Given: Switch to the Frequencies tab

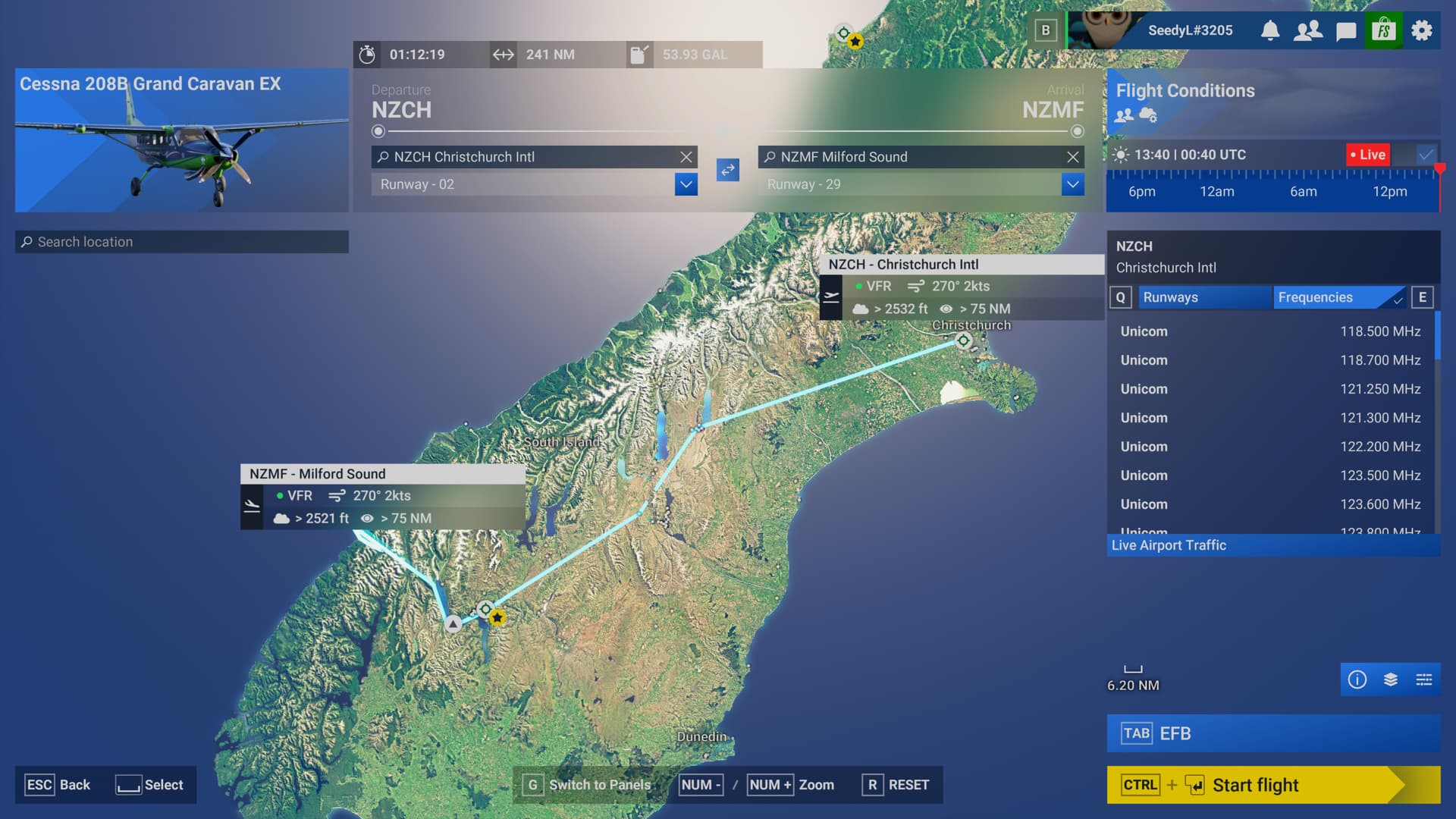Looking at the screenshot, I should point(1338,297).
